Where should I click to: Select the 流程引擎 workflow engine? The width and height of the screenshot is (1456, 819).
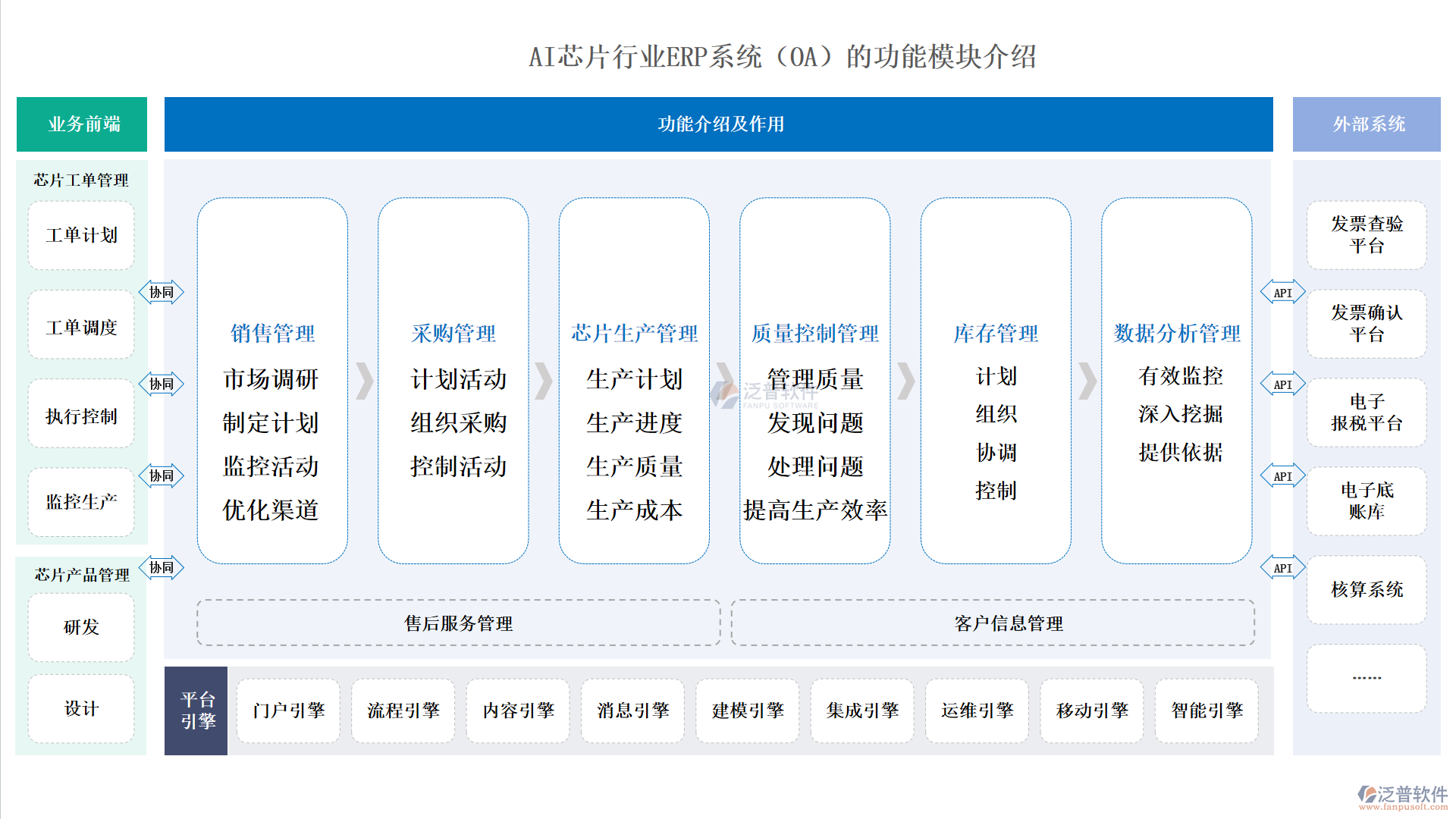click(x=403, y=711)
